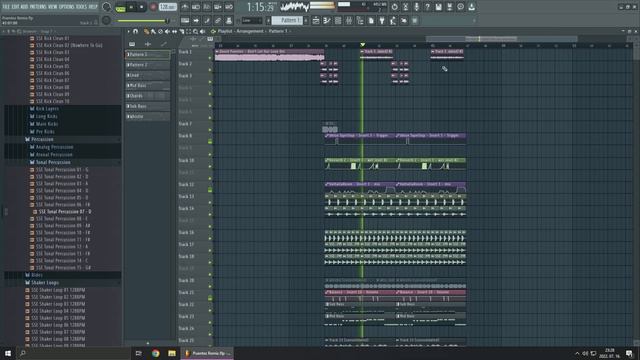The width and height of the screenshot is (640, 360).
Task: Click the playhead marker on the timeline
Action: point(362,44)
